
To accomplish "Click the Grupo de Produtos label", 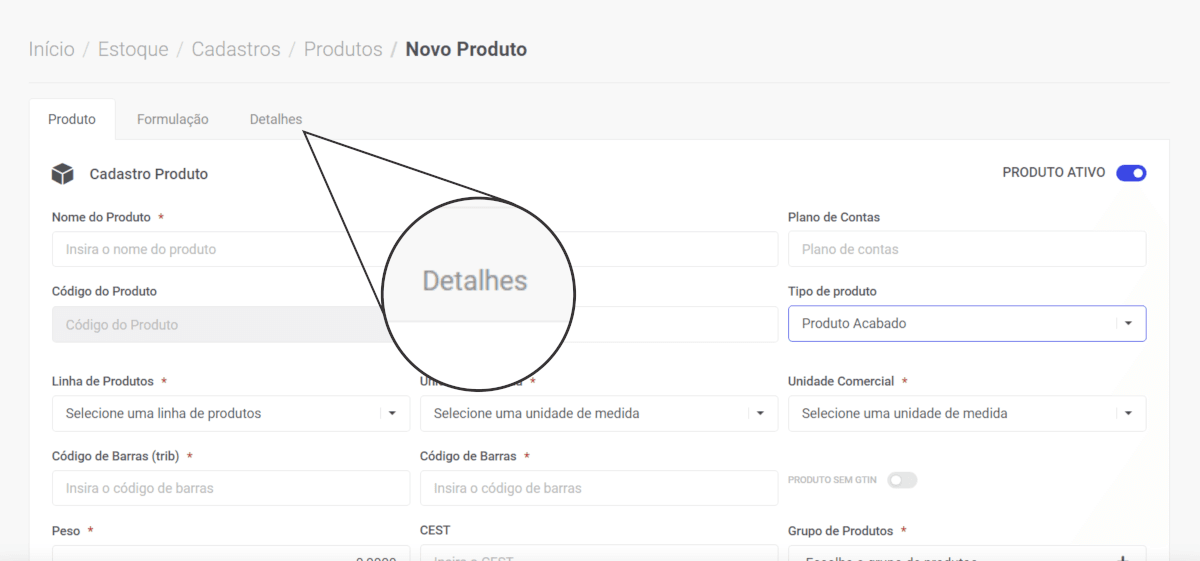I will 840,531.
